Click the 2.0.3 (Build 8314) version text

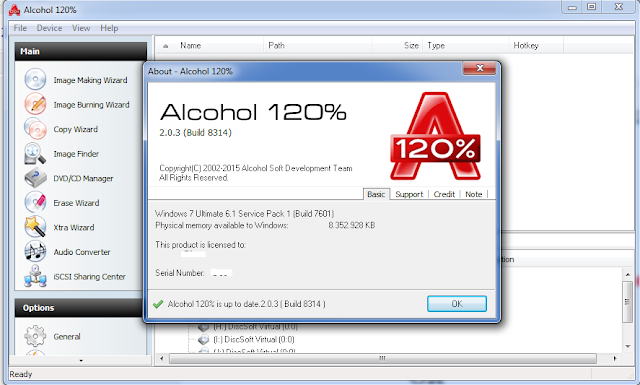[195, 133]
